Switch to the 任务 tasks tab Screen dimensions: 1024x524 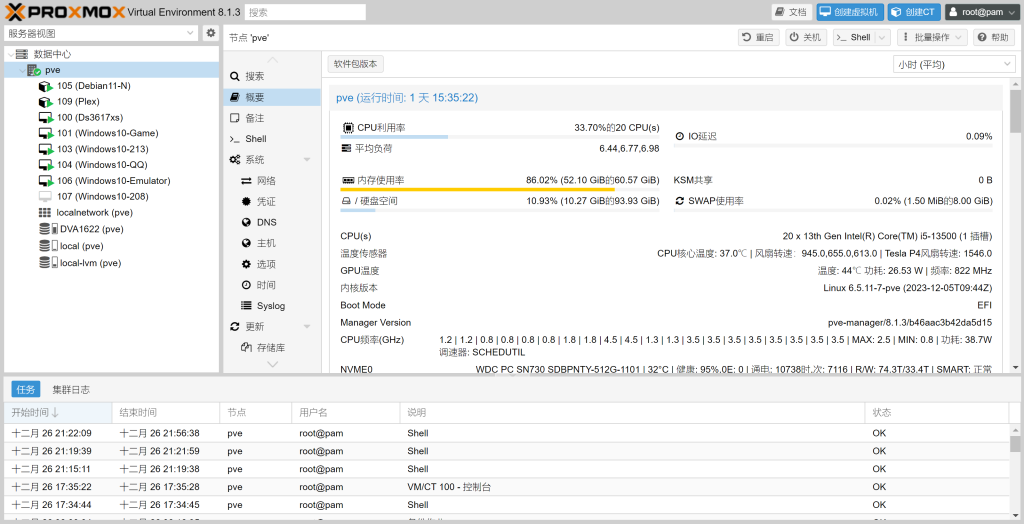[25, 389]
